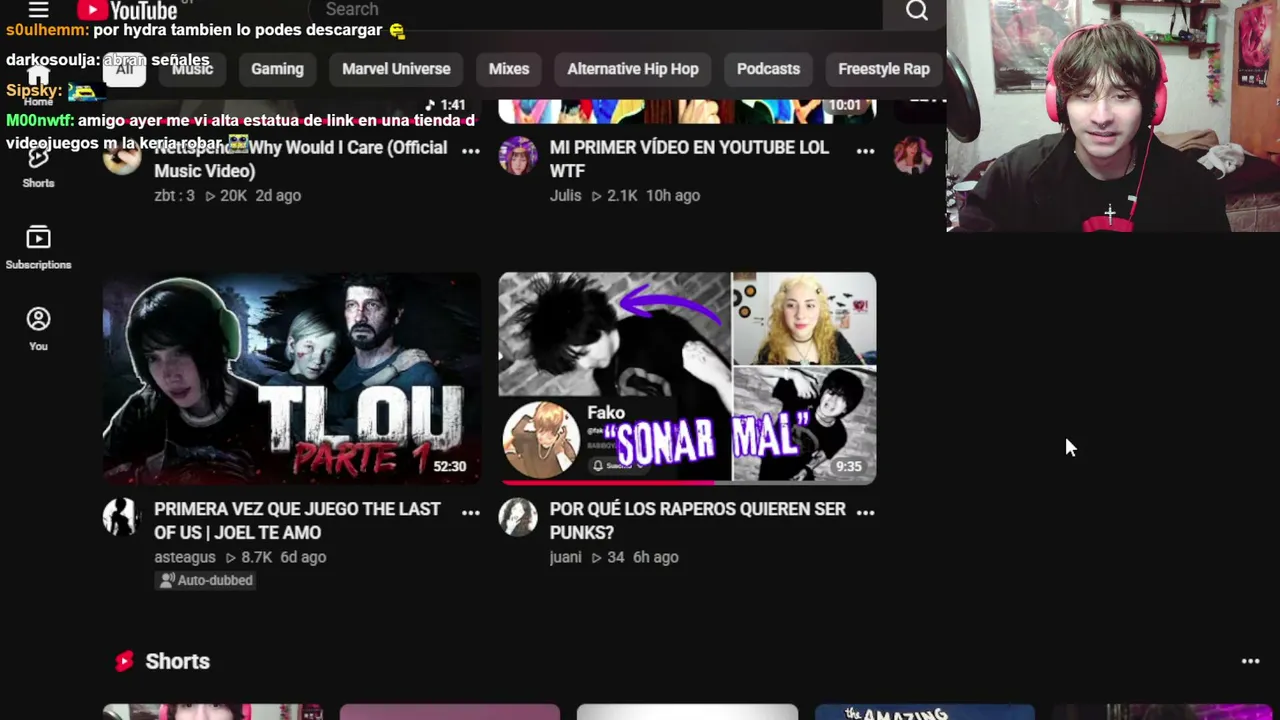Open the "SONAR MAL" video thumbnail

point(687,378)
